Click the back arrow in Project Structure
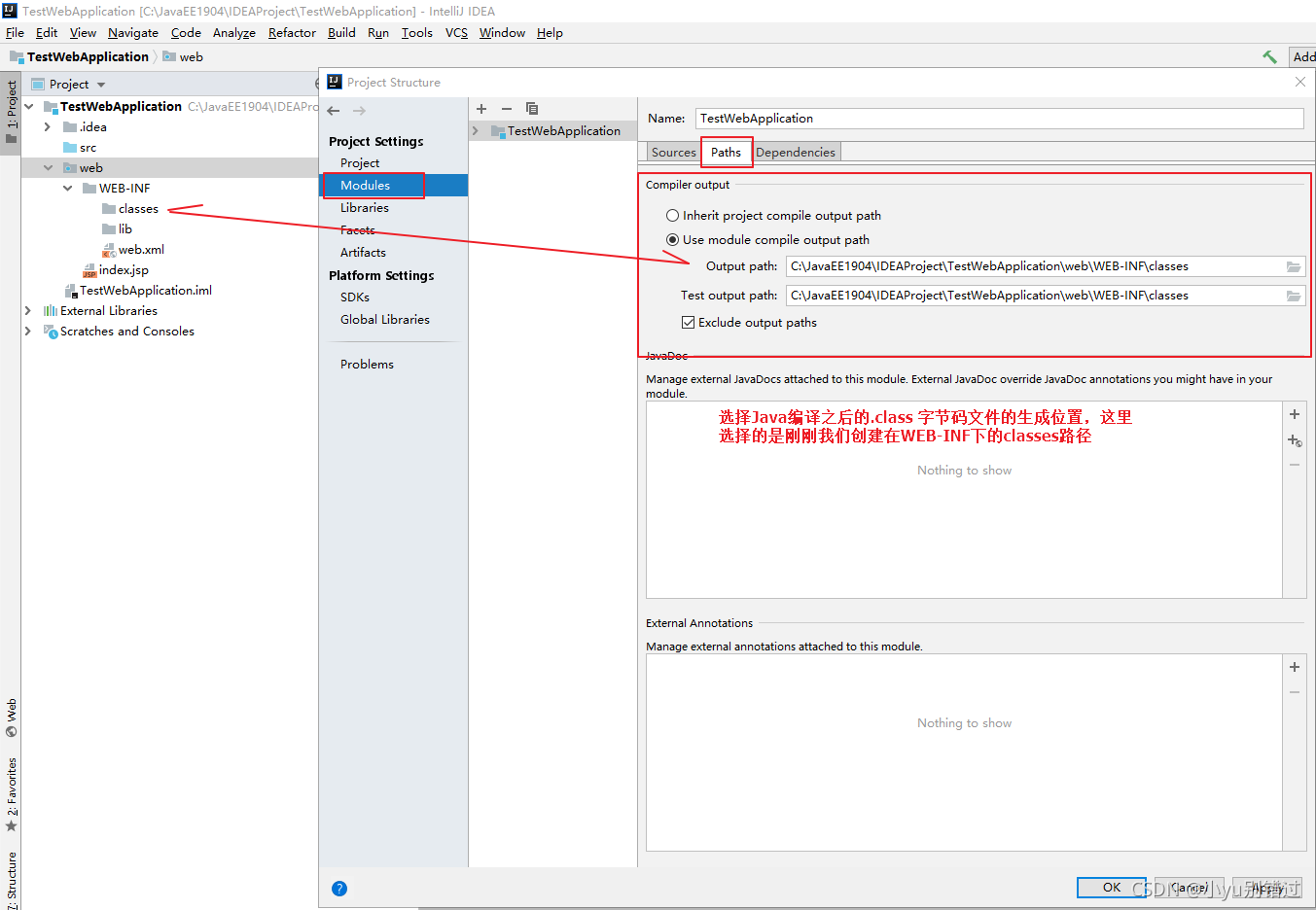The height and width of the screenshot is (910, 1316). point(334,111)
